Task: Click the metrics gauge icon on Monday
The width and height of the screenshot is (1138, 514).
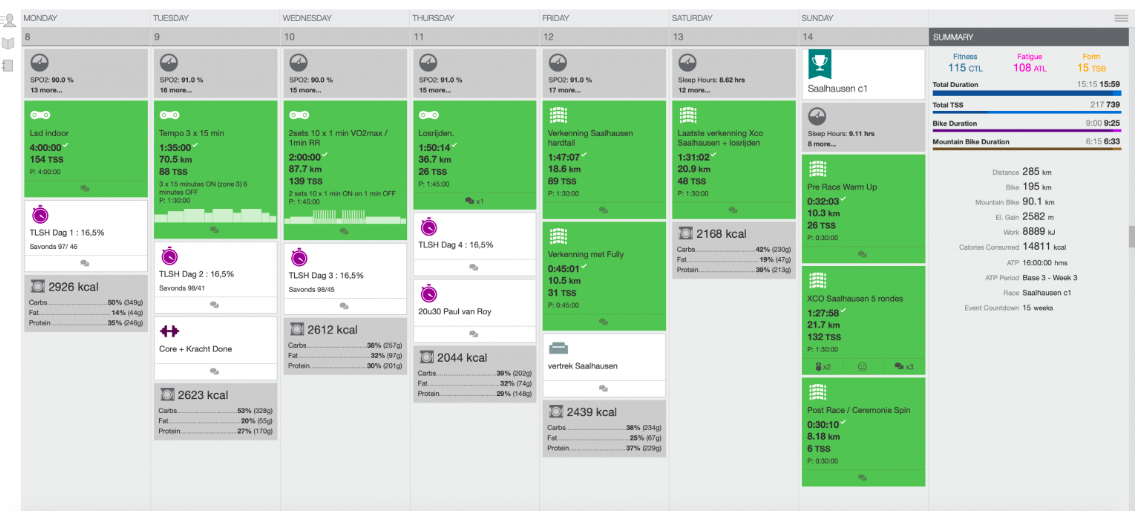Action: pyautogui.click(x=39, y=62)
